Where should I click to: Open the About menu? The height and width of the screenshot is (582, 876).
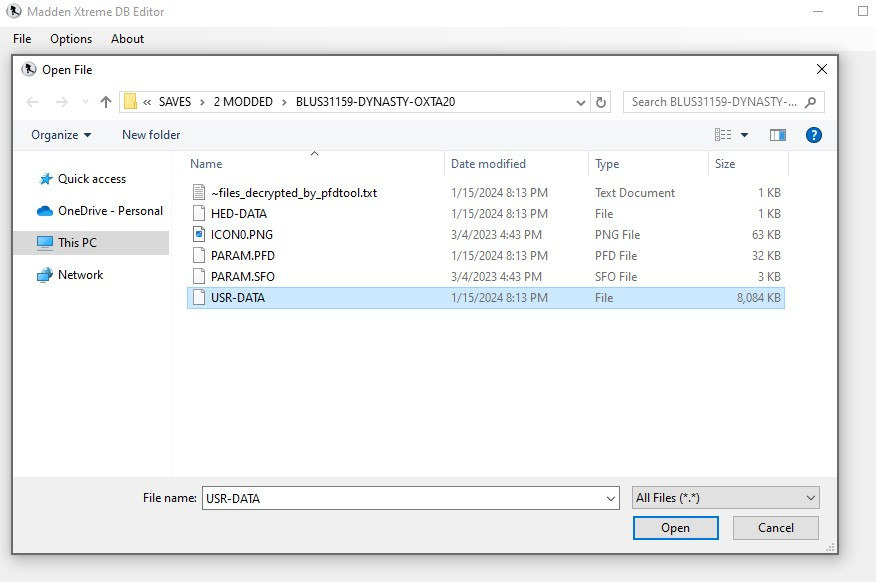tap(127, 39)
